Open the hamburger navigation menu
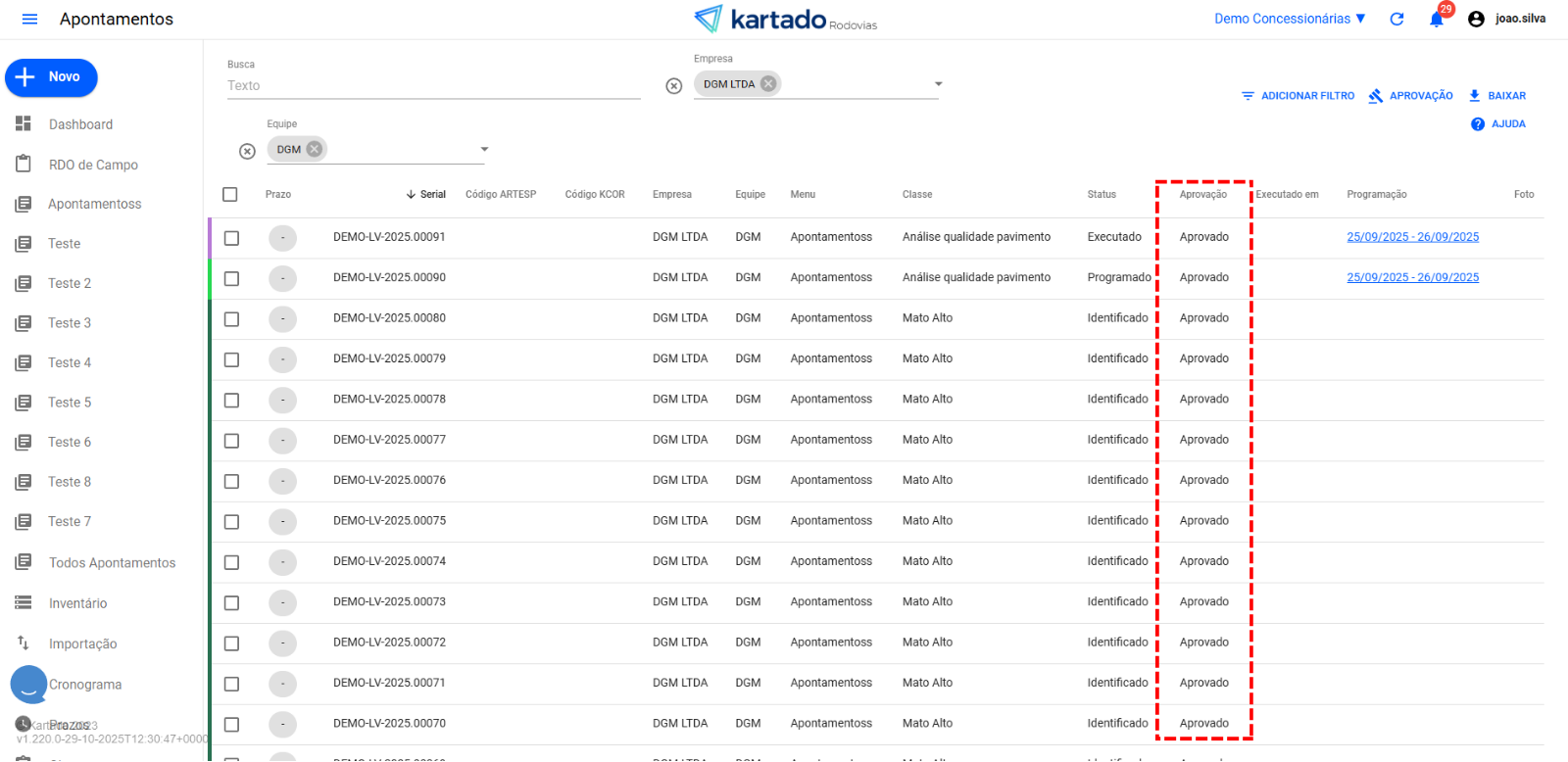The width and height of the screenshot is (1568, 762). [29, 20]
